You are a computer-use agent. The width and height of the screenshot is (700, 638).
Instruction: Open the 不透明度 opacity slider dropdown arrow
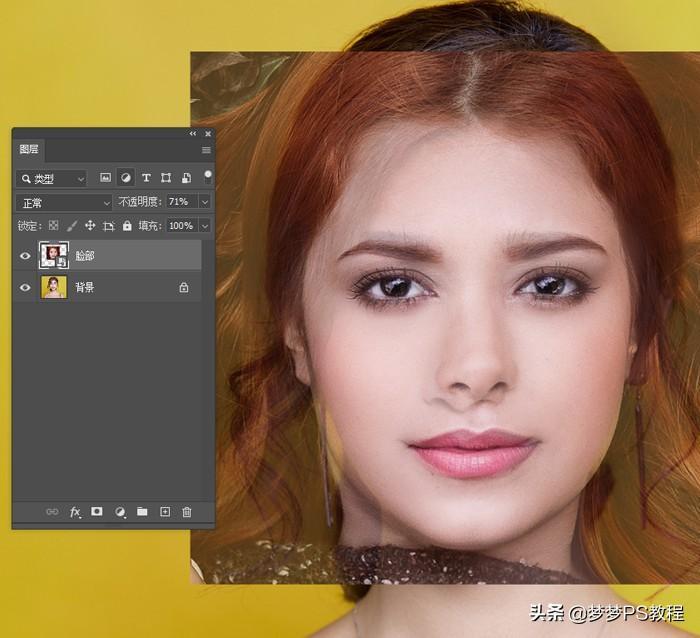(x=205, y=202)
